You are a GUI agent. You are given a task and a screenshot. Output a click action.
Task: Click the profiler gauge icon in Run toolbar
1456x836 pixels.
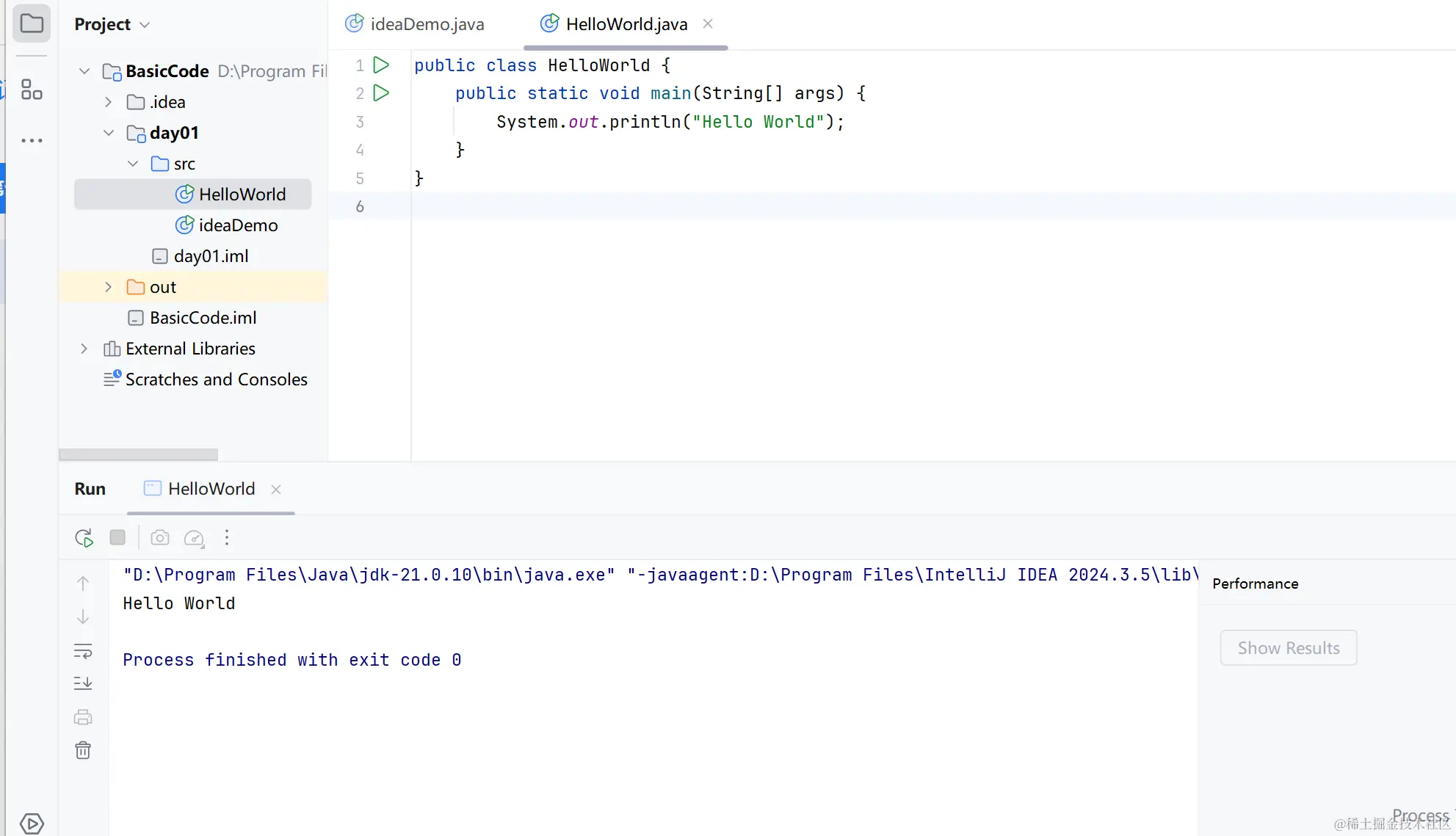[194, 538]
